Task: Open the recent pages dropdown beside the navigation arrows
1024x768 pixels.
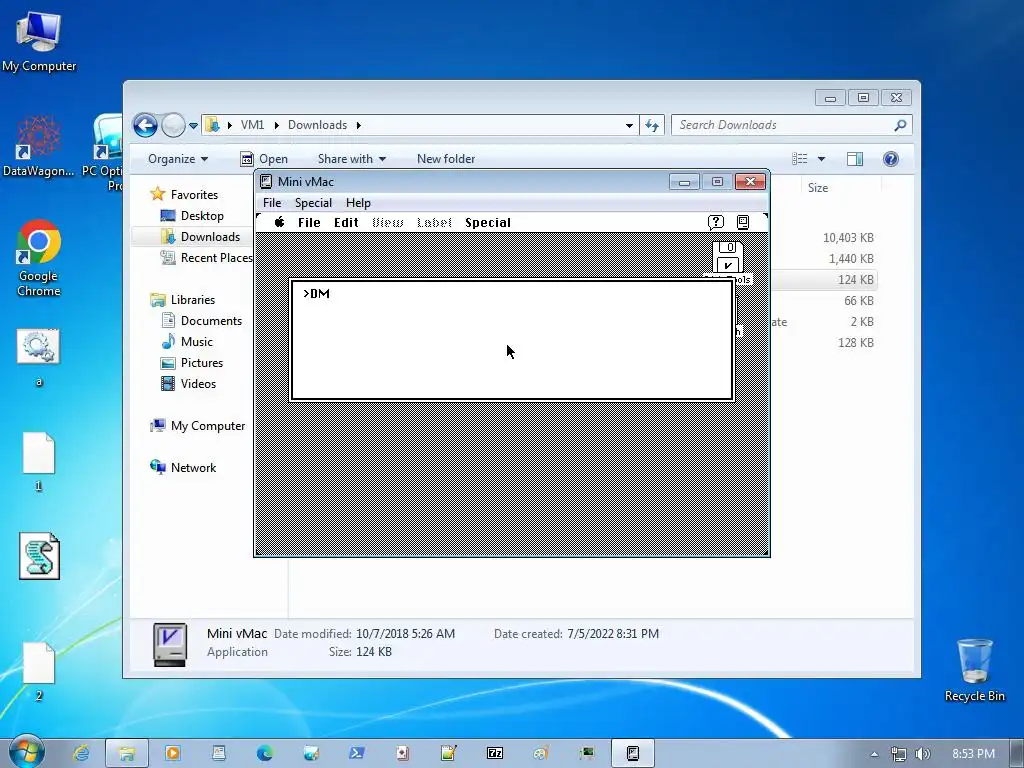Action: [193, 125]
